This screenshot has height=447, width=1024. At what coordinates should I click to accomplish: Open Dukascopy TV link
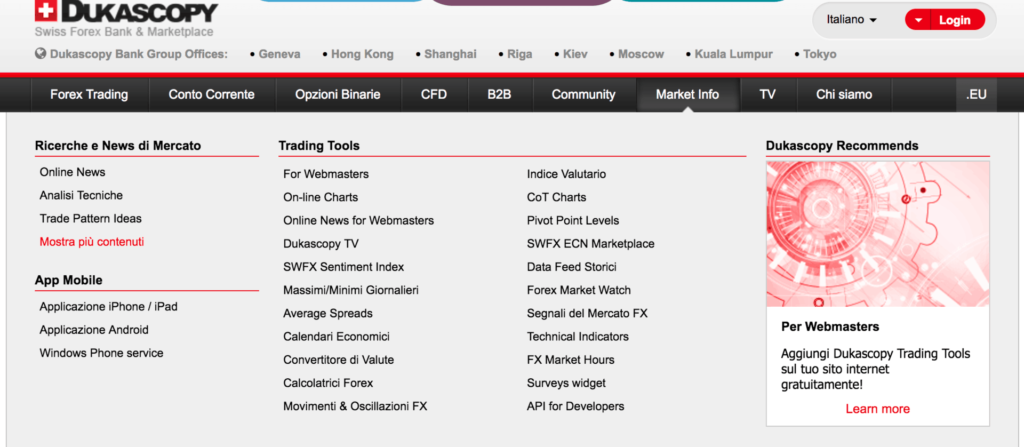(321, 244)
